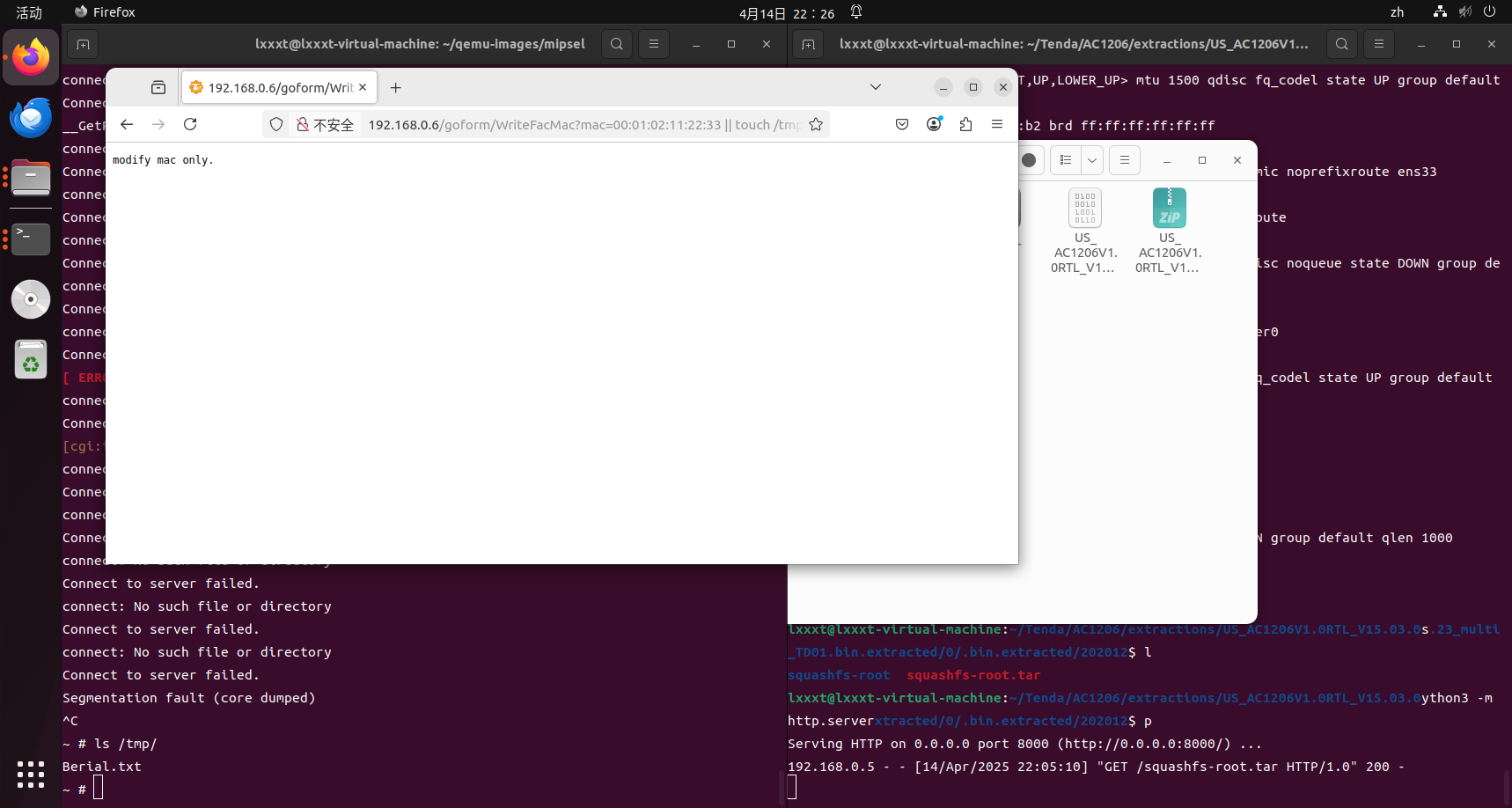Screen dimensions: 1512x808
Task: Minimize the Tenda terminal window
Action: point(1421,44)
